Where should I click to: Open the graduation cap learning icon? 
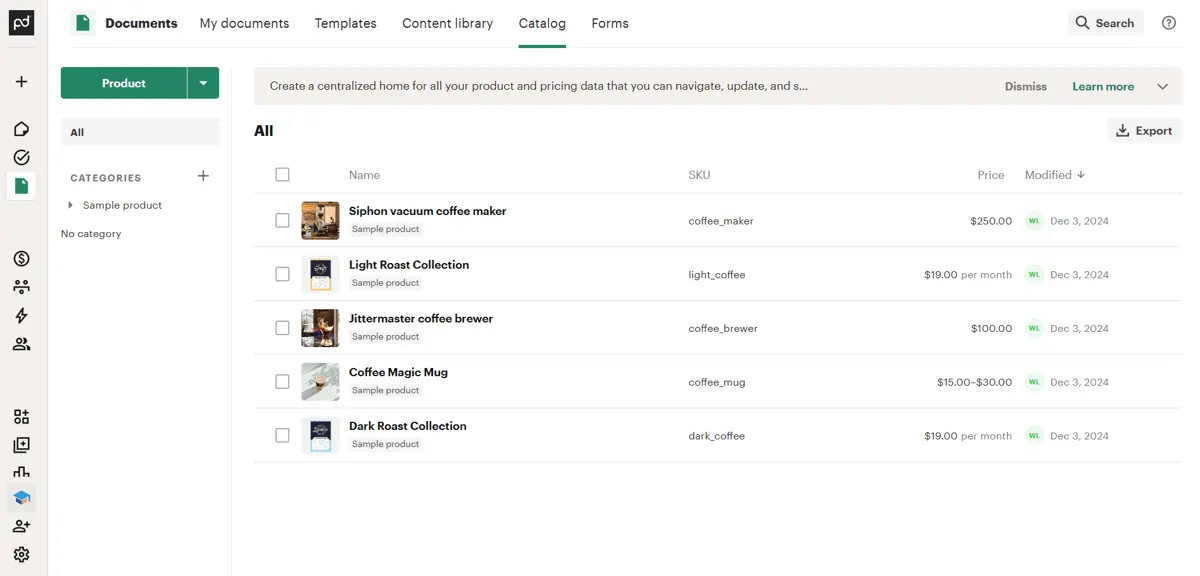coord(21,497)
